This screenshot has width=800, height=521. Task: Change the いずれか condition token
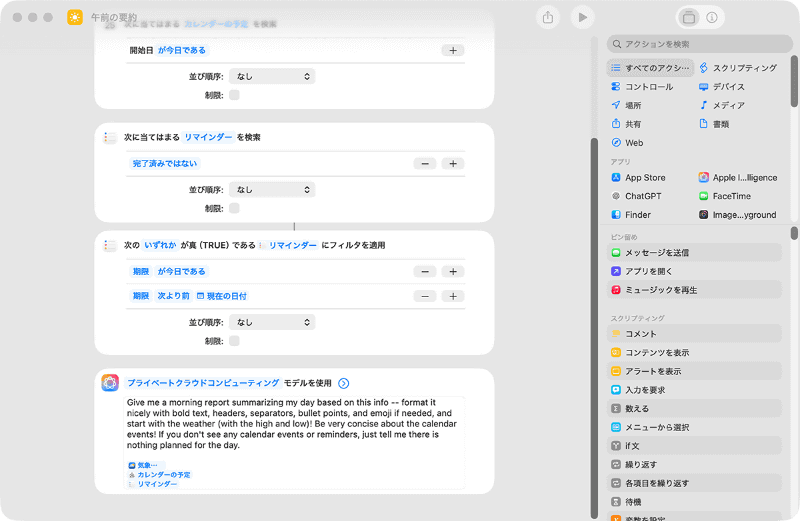pos(160,245)
